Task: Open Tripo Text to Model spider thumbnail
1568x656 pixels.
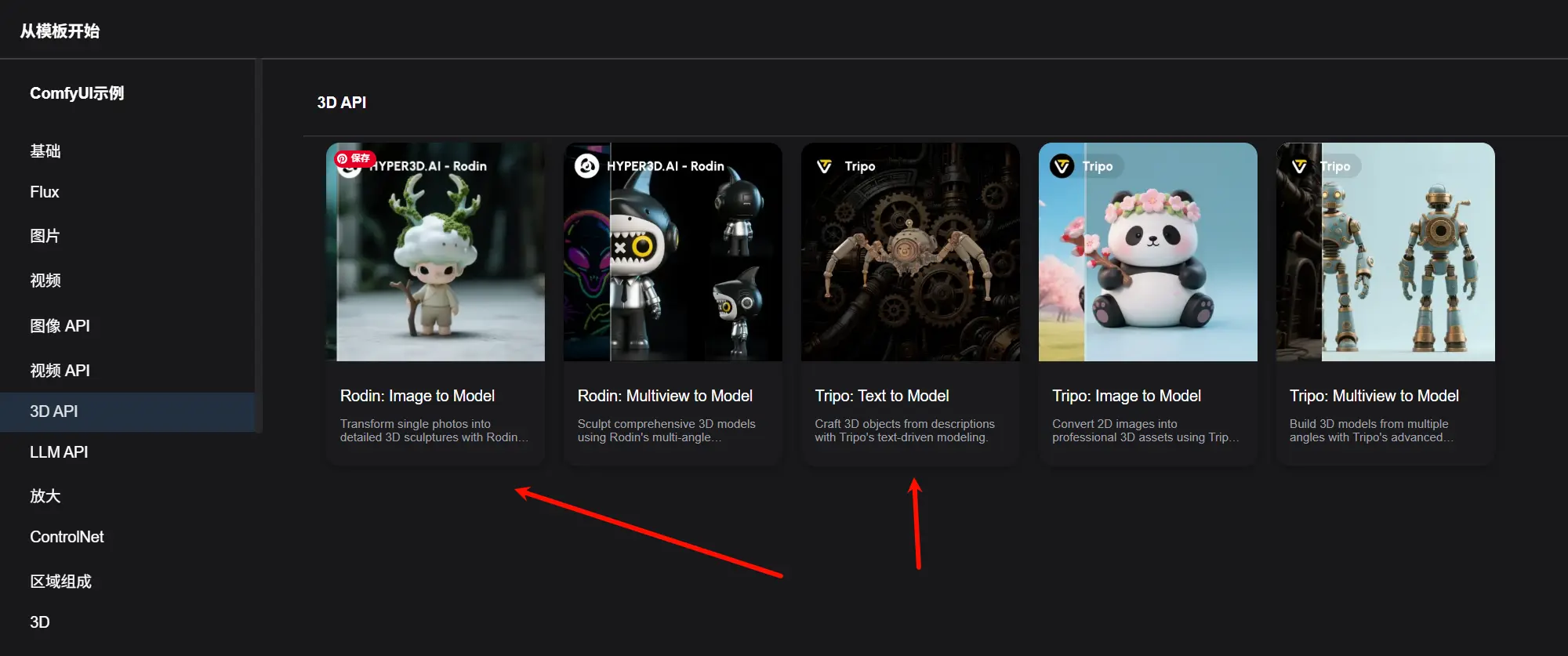Action: [x=910, y=252]
